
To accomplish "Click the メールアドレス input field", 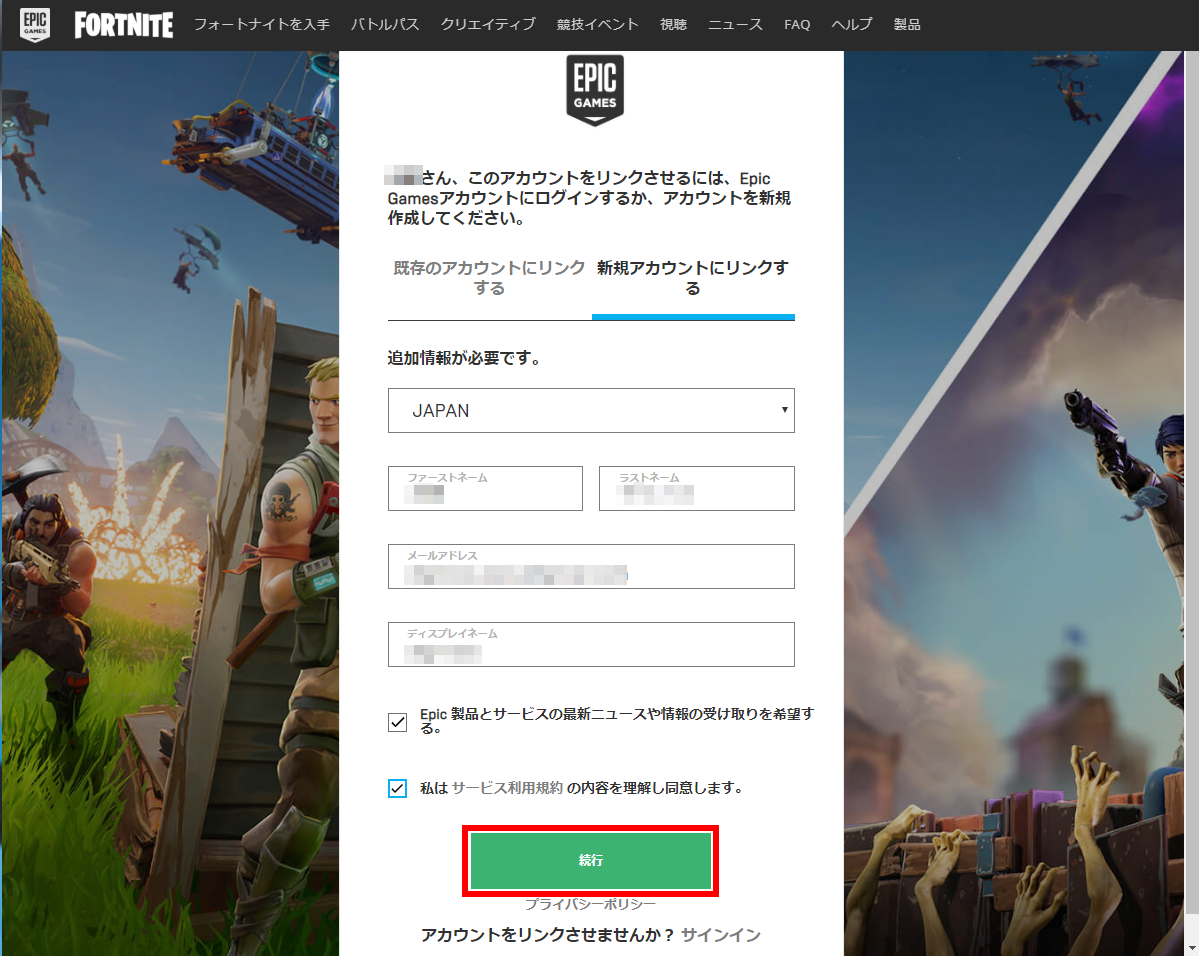I will [591, 566].
